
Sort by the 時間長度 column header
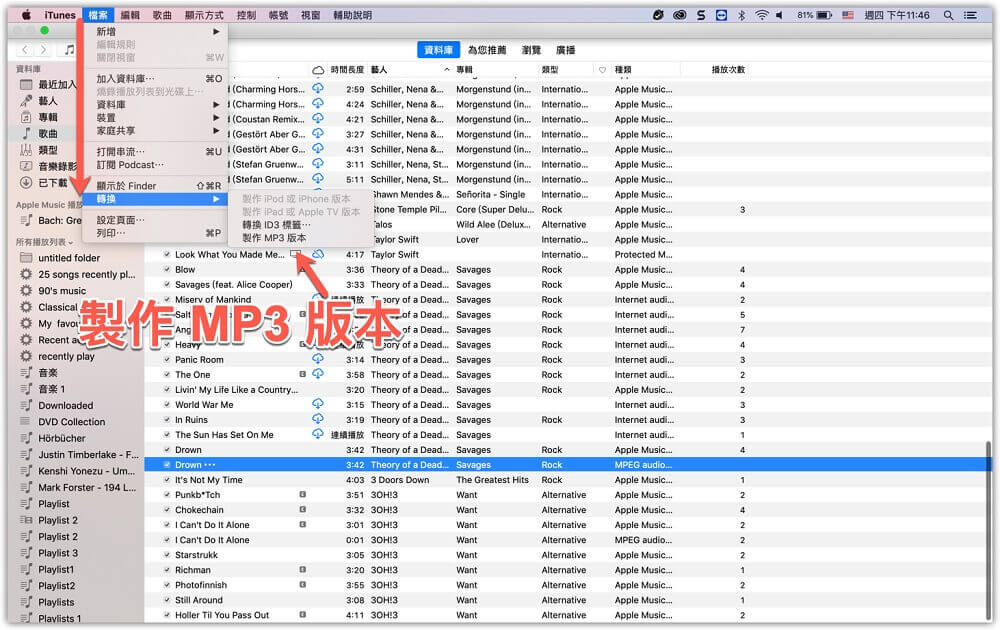(347, 70)
